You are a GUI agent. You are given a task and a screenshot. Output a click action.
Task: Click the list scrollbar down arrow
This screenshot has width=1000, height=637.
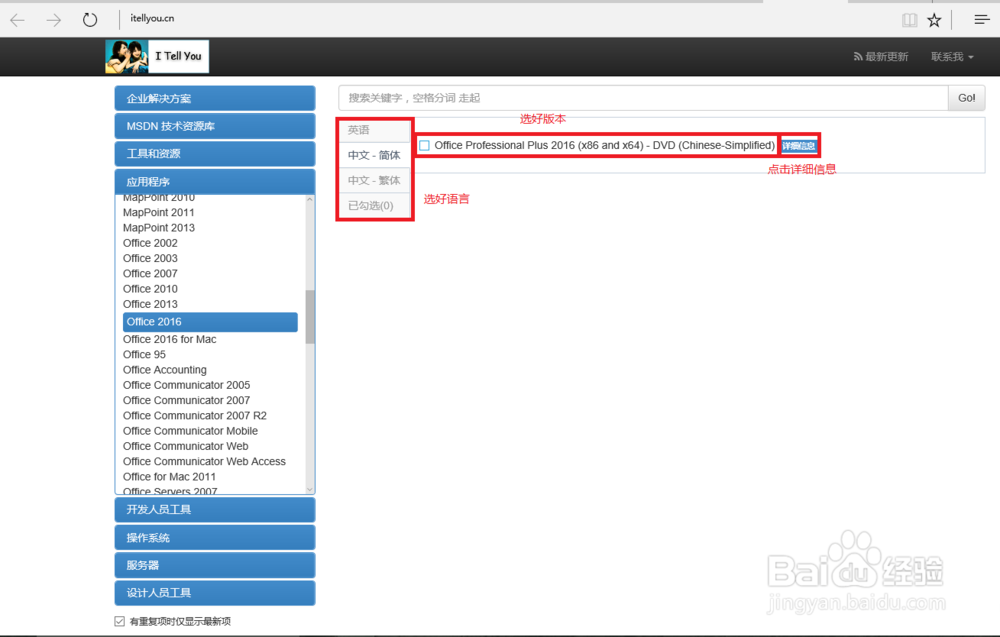(x=310, y=490)
